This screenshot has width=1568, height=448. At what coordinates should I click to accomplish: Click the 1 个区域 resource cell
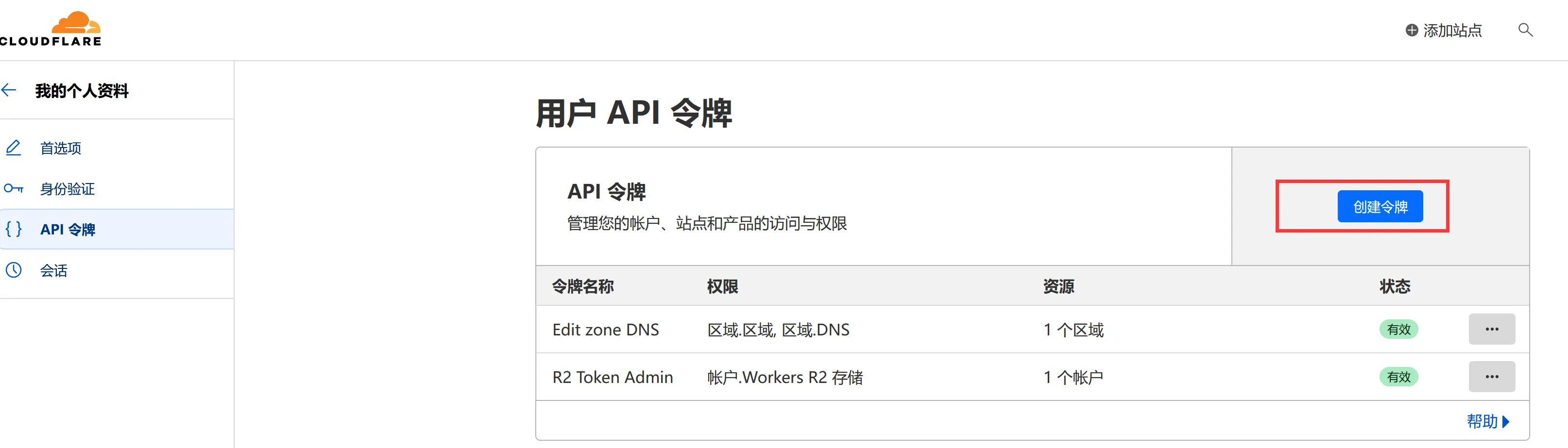pyautogui.click(x=1073, y=330)
